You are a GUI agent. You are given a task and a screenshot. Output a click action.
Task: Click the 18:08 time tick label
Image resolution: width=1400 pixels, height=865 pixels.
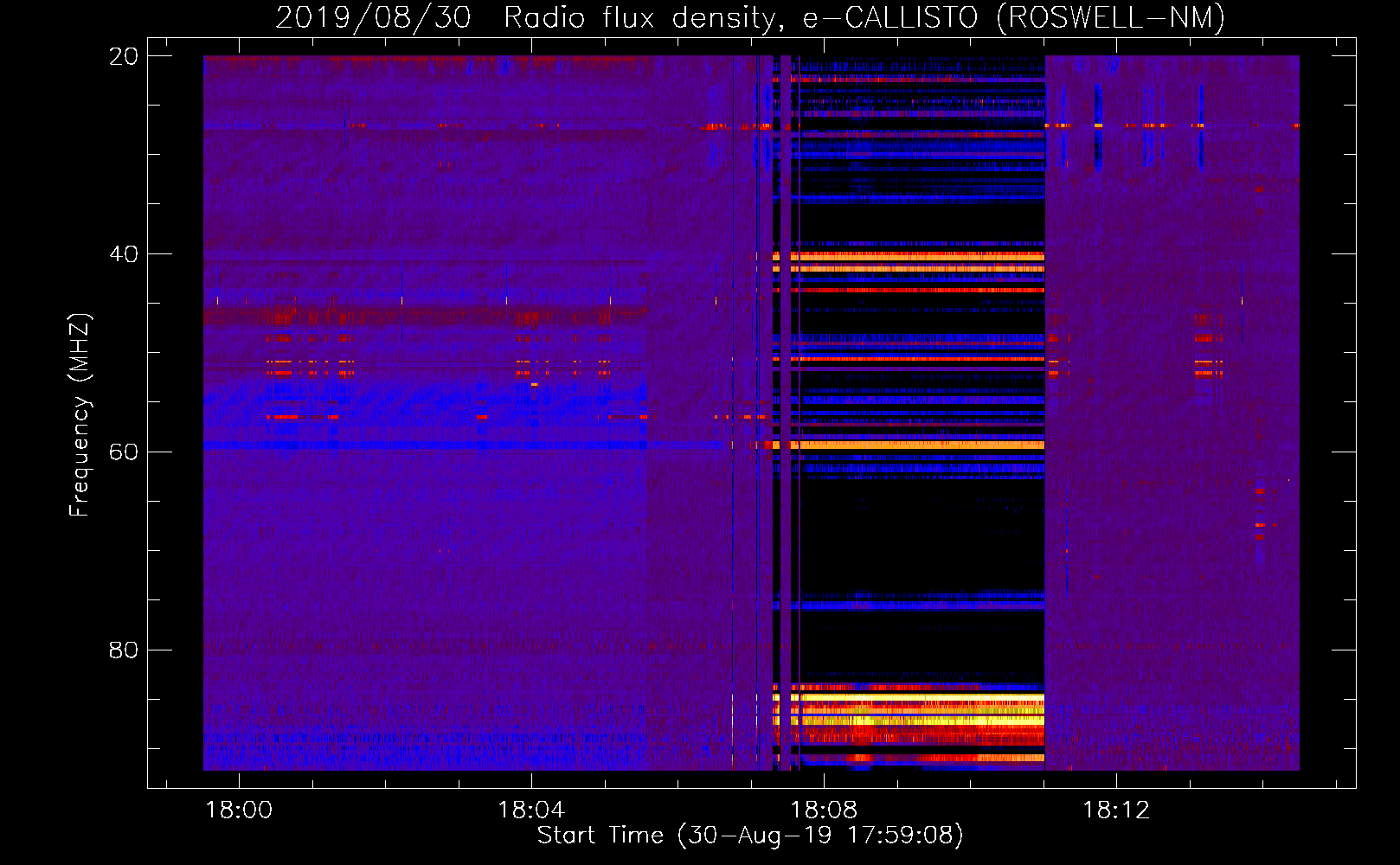pyautogui.click(x=824, y=811)
